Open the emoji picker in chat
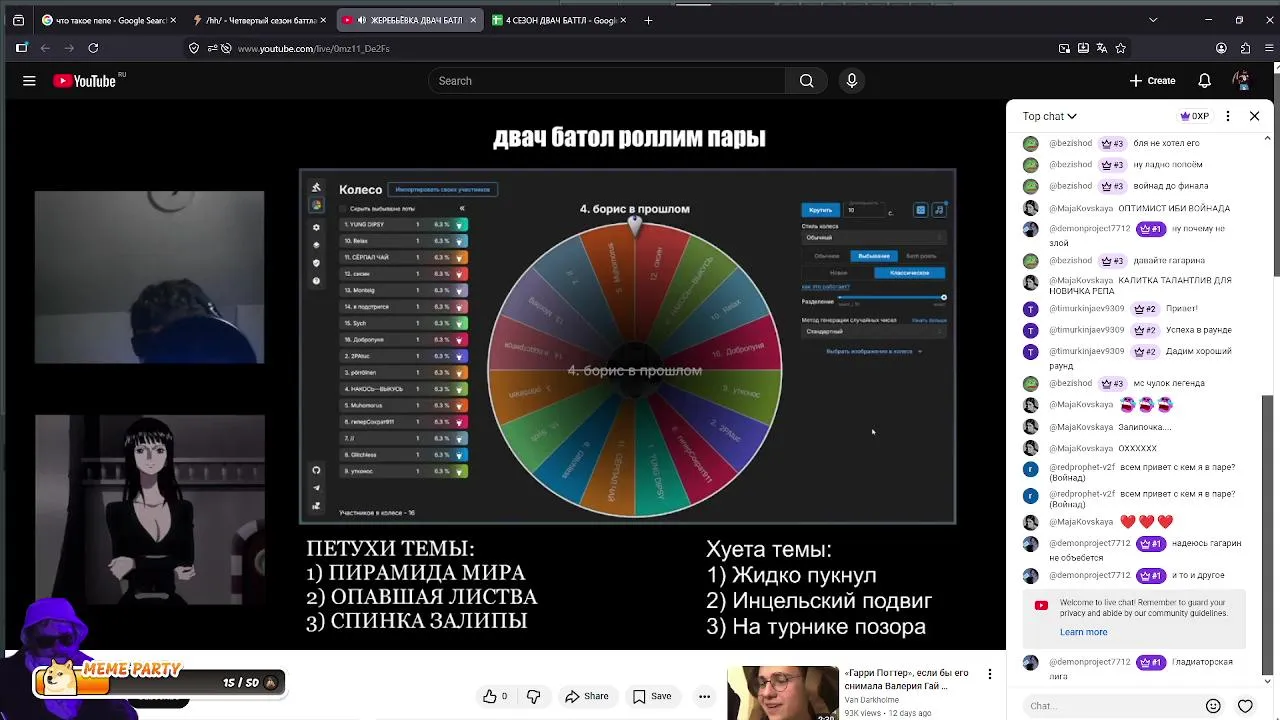This screenshot has width=1280, height=720. click(x=1213, y=706)
